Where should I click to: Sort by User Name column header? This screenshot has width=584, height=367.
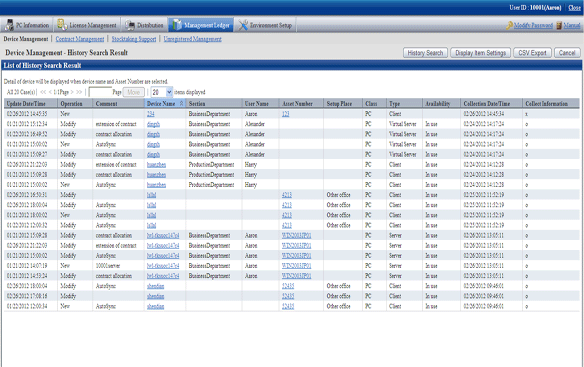[256, 104]
